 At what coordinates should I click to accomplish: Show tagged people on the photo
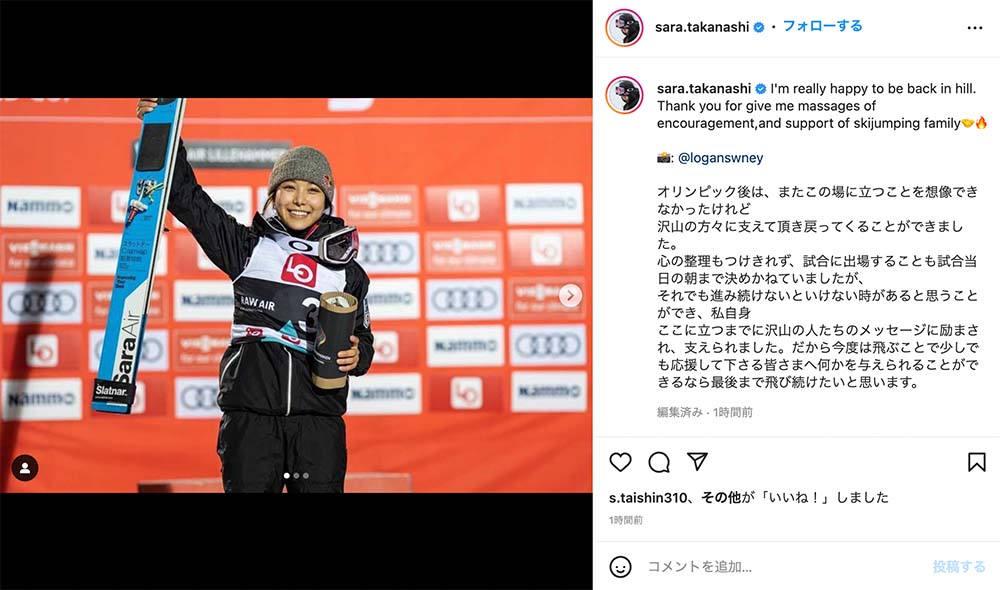pos(25,468)
